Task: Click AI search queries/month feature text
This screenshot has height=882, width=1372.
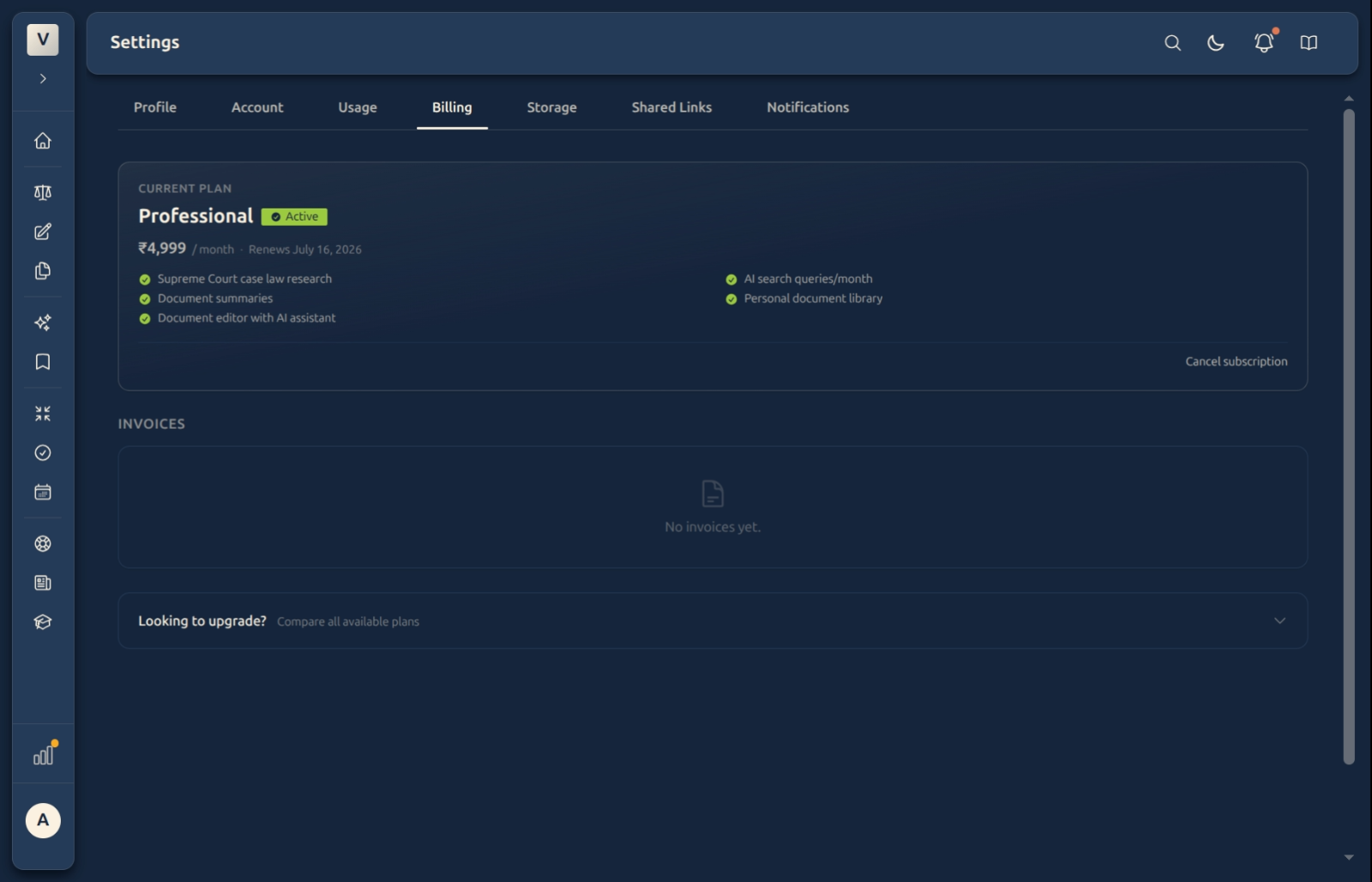Action: coord(809,279)
